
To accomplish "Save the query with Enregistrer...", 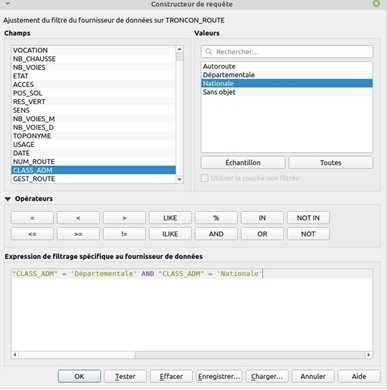I will (x=219, y=376).
